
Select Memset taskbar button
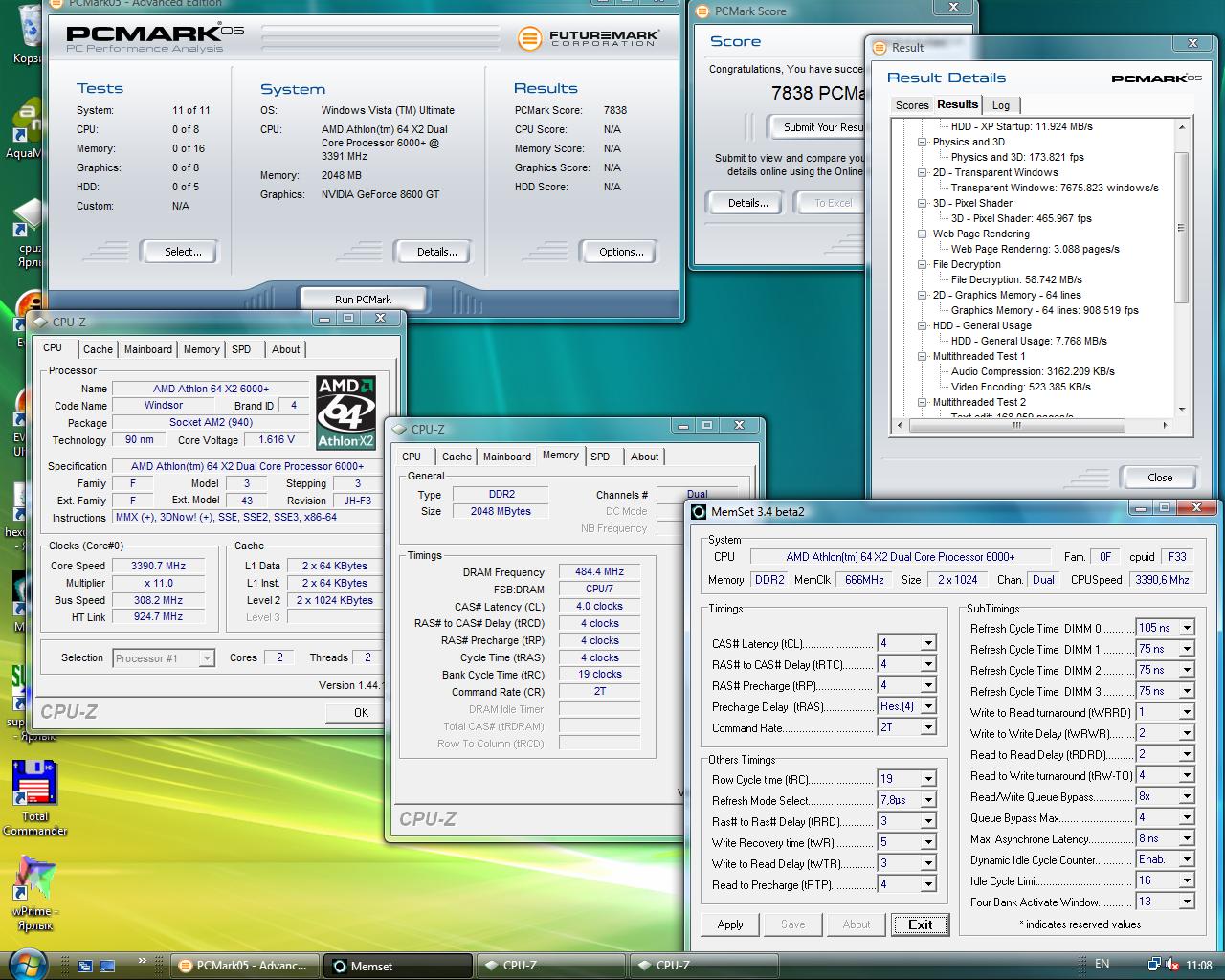[x=399, y=966]
